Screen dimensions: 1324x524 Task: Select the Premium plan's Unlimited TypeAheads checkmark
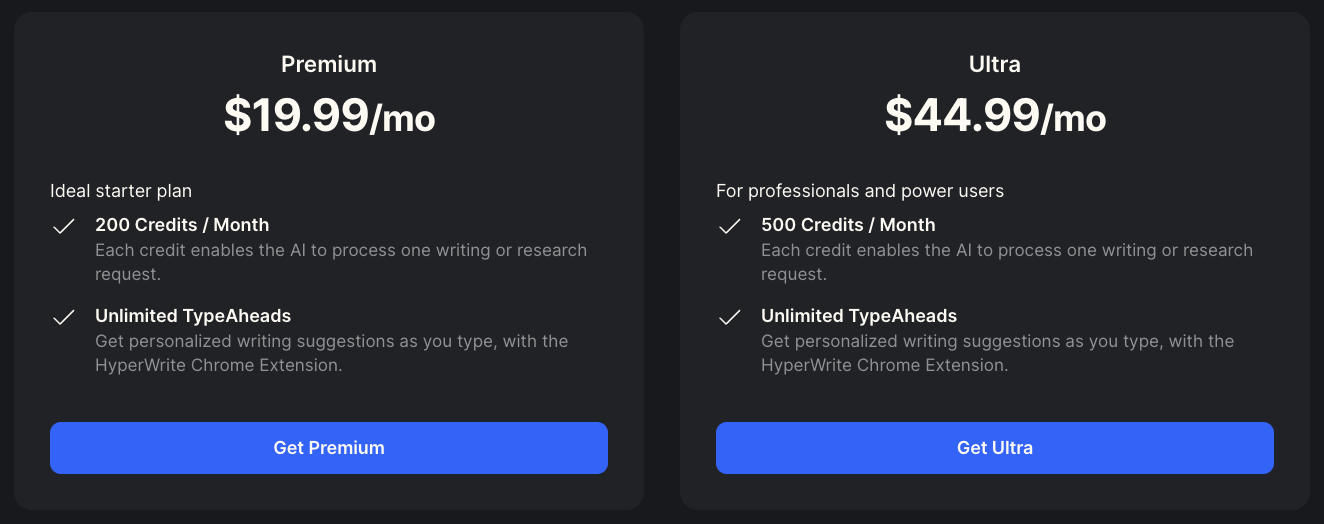point(64,318)
